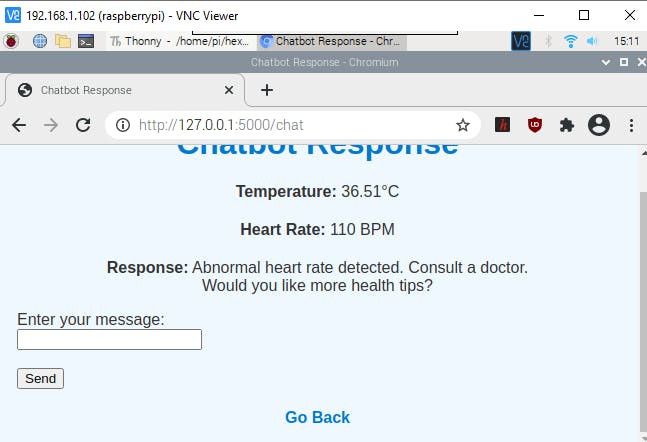The image size is (647, 442).
Task: Follow the Go Back link
Action: tap(317, 417)
